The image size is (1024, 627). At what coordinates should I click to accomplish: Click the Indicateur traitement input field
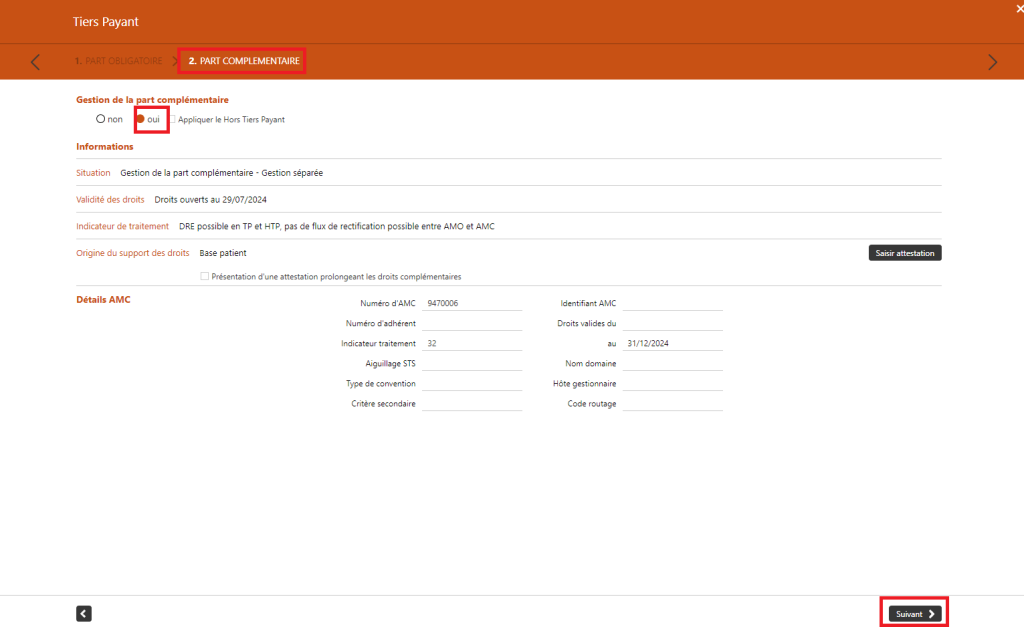tap(472, 343)
